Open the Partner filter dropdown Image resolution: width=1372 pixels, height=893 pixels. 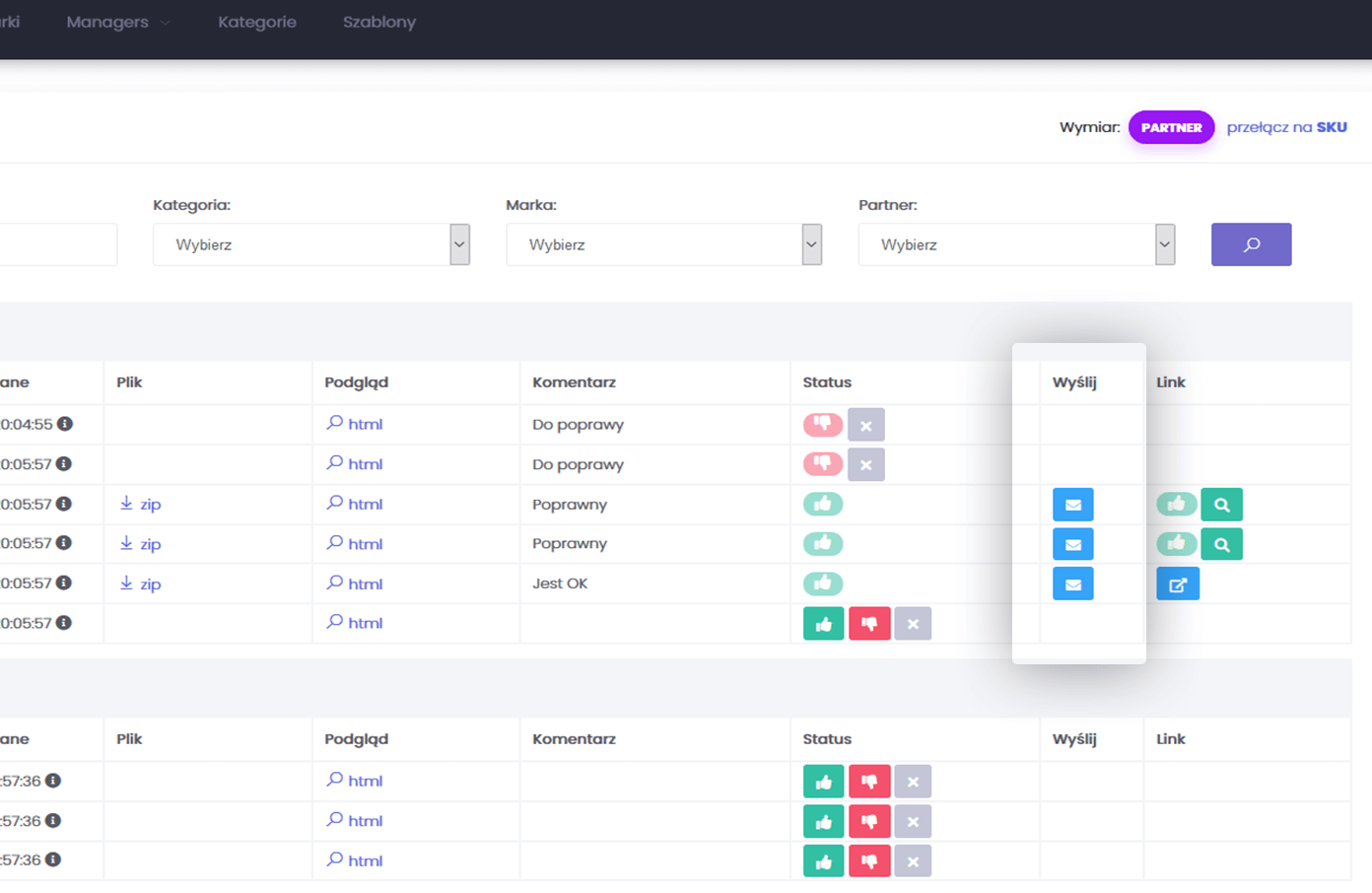(1016, 244)
